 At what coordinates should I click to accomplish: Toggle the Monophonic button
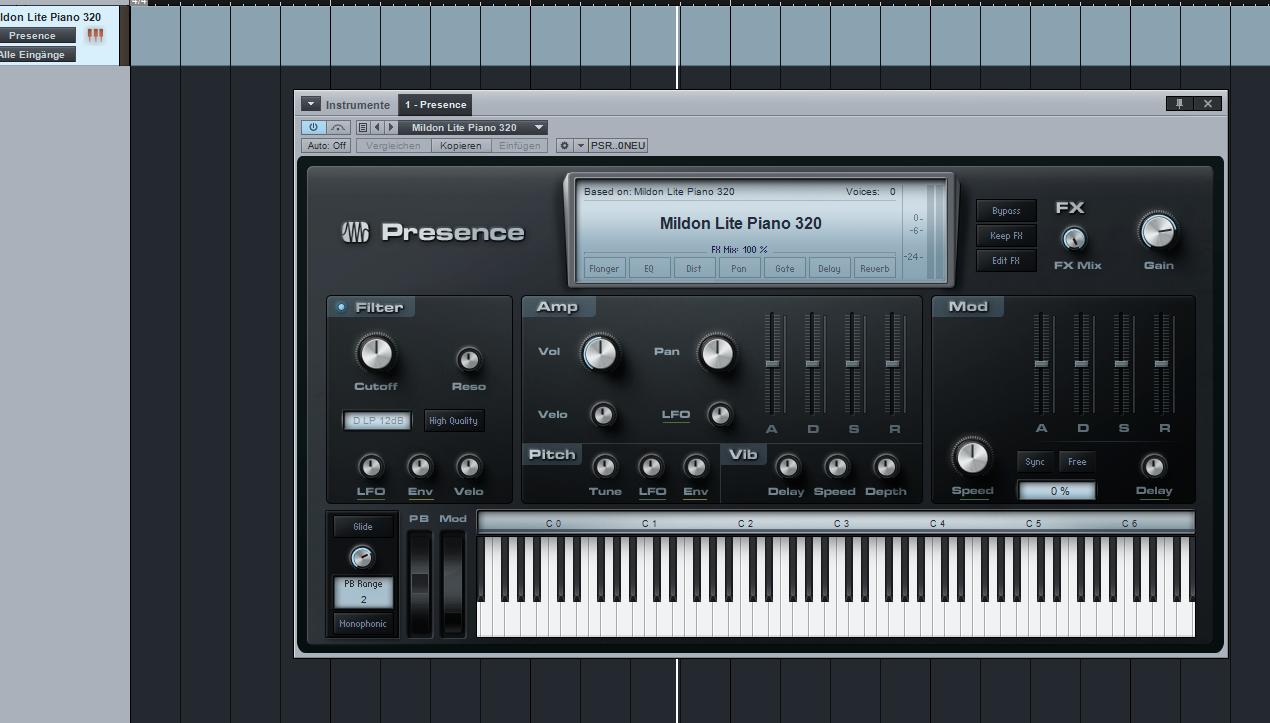point(363,624)
